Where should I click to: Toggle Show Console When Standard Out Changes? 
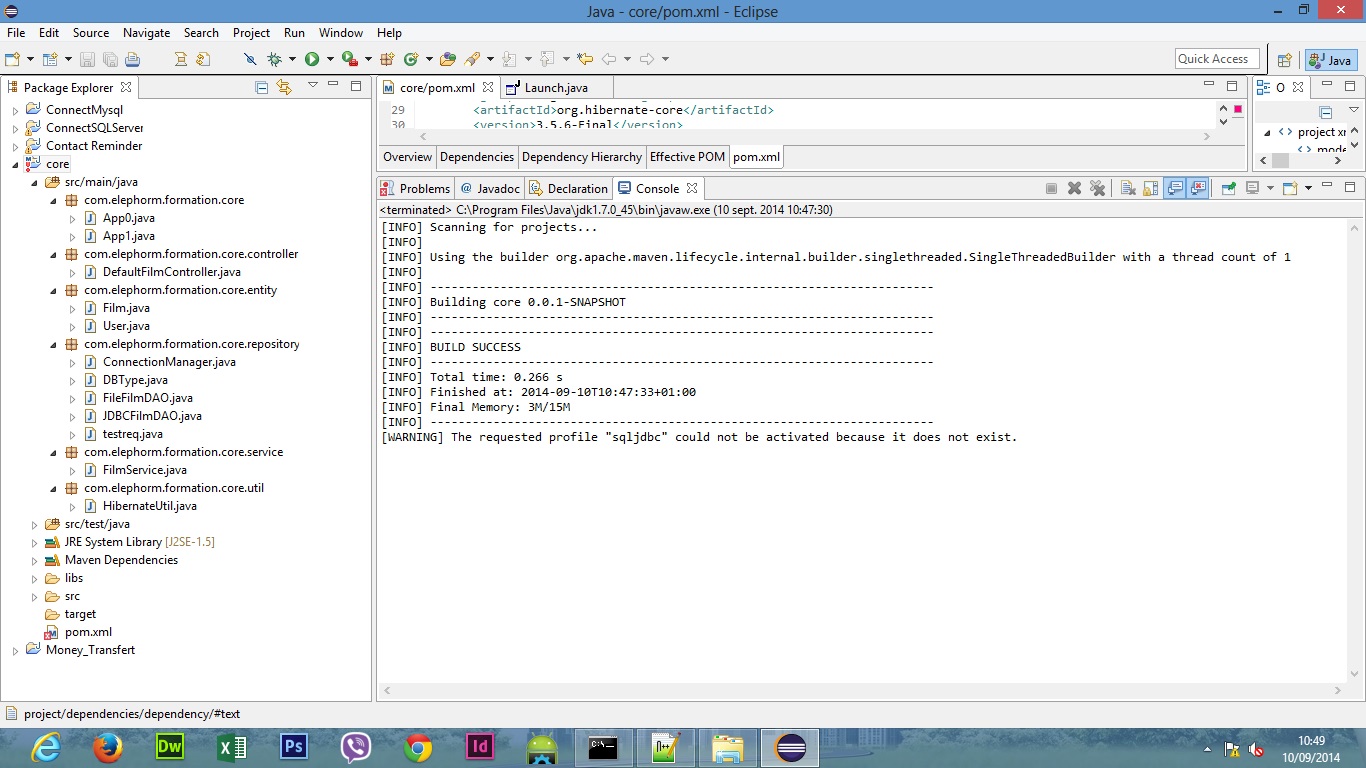(1175, 188)
